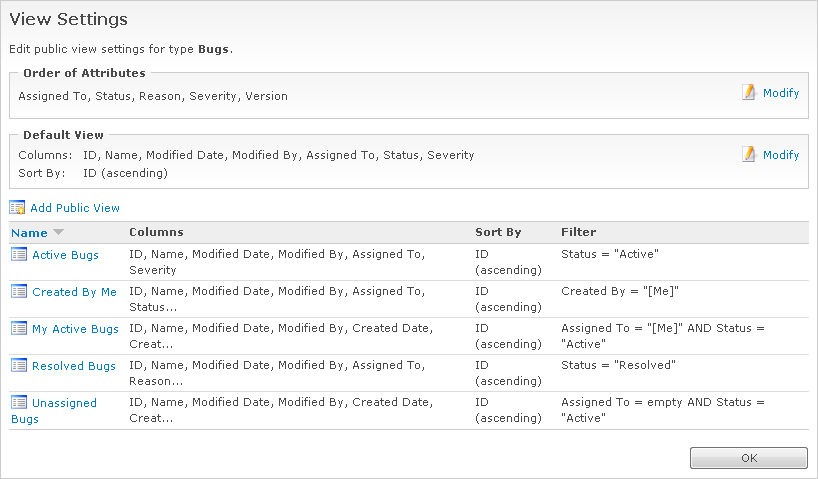This screenshot has width=818, height=479.
Task: Select the Add Public View link
Action: click(75, 208)
